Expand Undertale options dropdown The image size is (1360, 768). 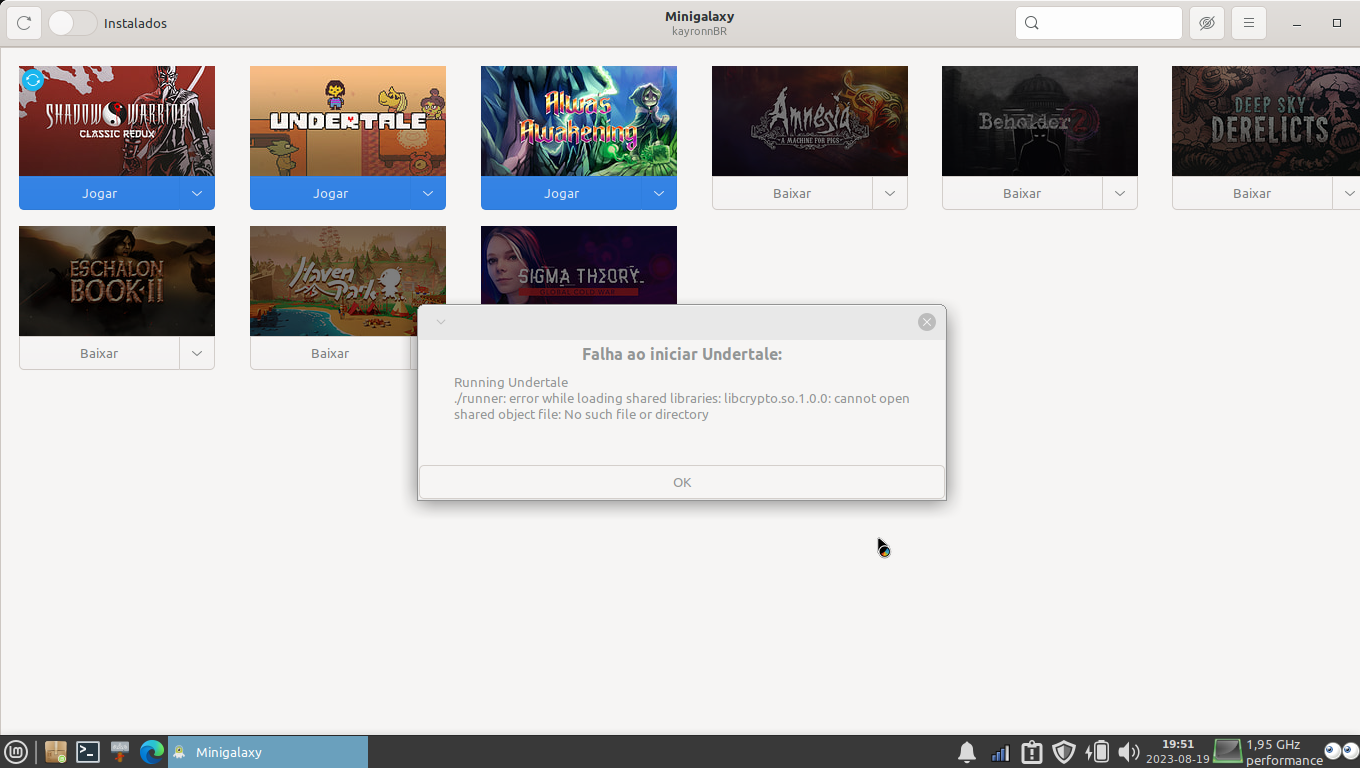[428, 193]
